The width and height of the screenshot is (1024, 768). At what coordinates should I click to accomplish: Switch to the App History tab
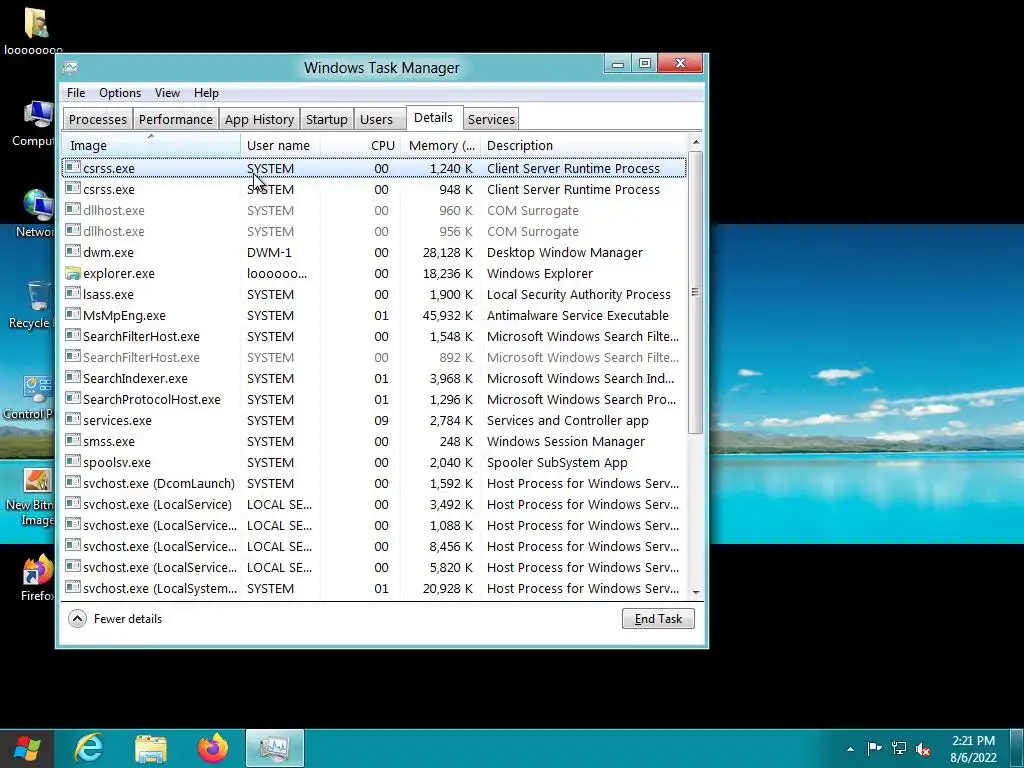point(259,120)
